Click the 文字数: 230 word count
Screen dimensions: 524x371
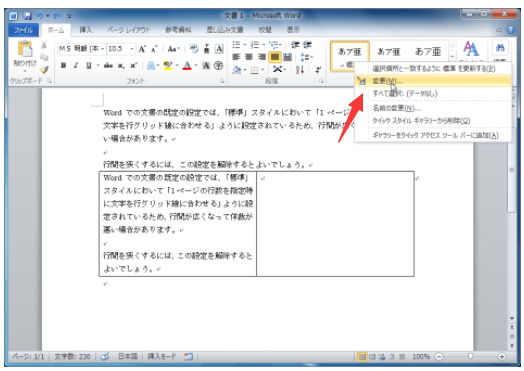pos(73,357)
